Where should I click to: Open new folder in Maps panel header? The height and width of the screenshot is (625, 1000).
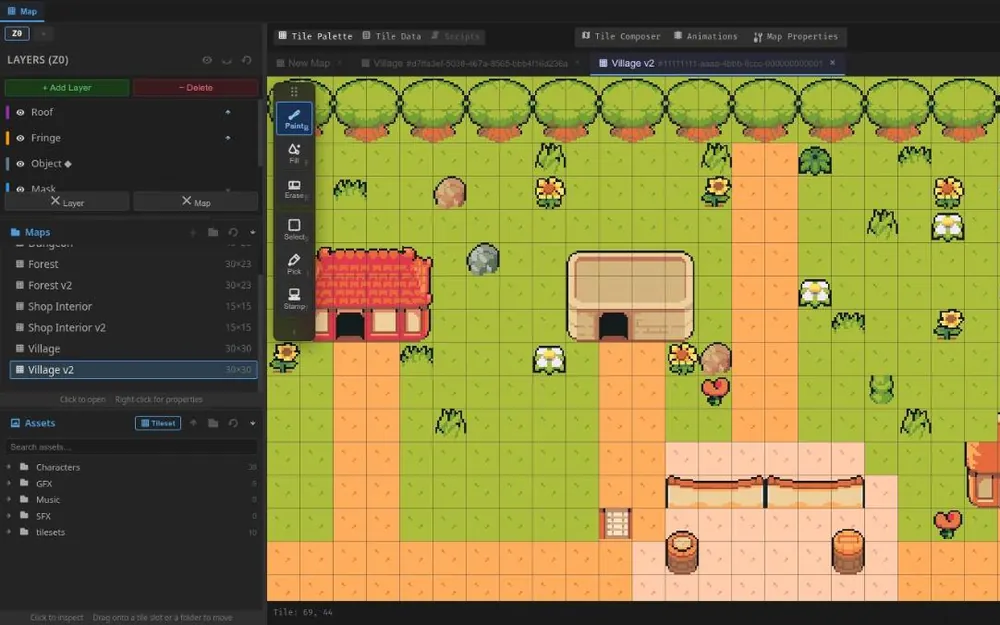point(213,232)
